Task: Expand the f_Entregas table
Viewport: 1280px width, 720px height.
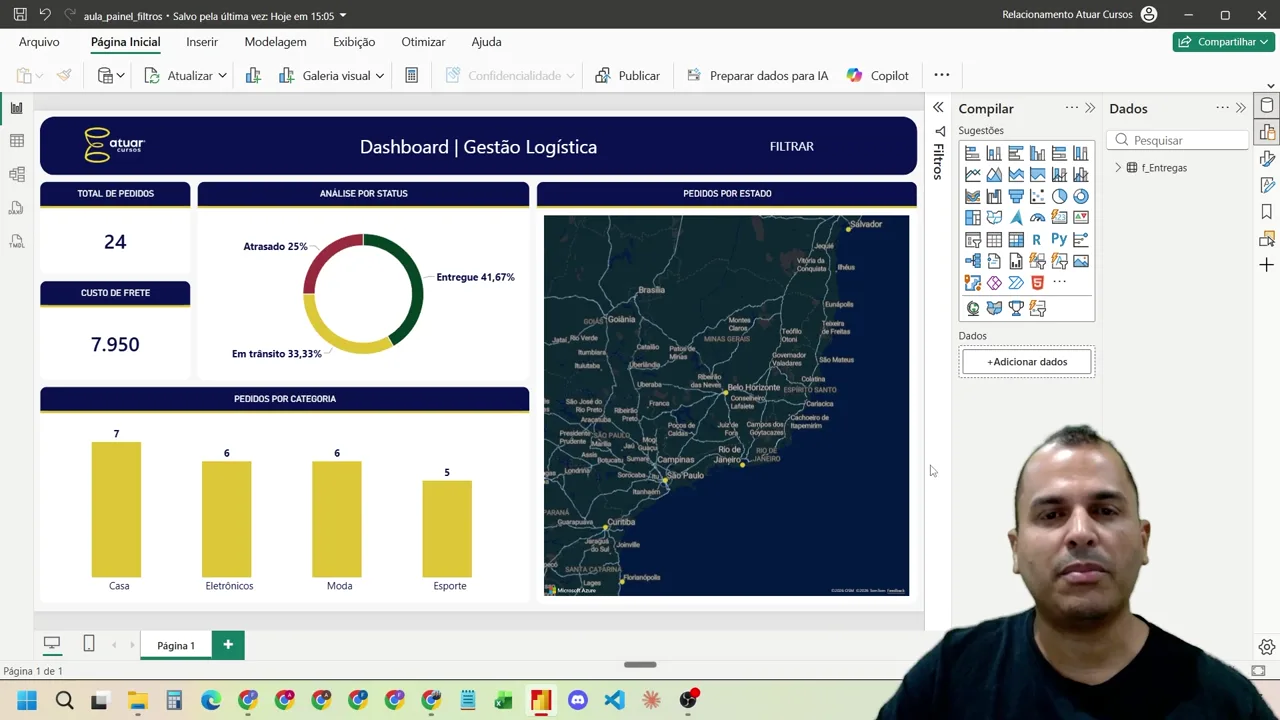Action: (1118, 168)
